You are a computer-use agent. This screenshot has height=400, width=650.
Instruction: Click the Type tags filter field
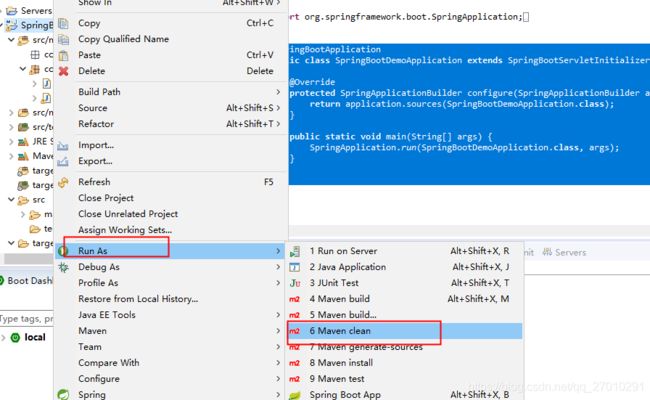27,319
